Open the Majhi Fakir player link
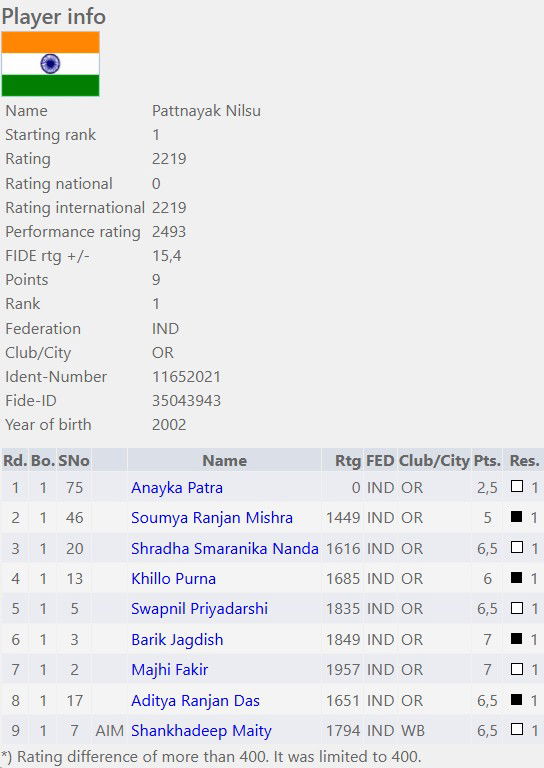The height and width of the screenshot is (768, 544). [169, 670]
